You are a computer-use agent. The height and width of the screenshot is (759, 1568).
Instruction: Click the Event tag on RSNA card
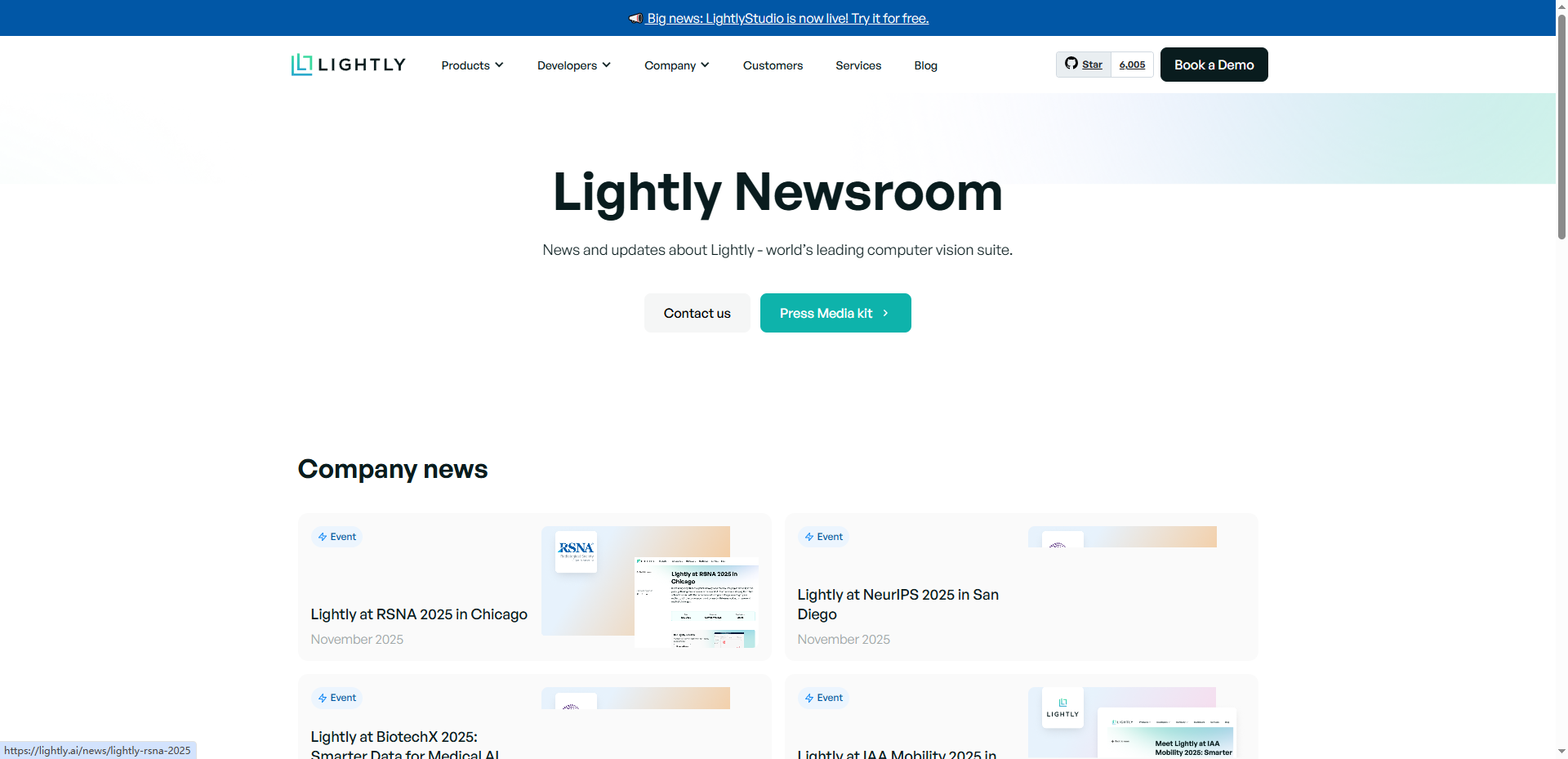[336, 537]
